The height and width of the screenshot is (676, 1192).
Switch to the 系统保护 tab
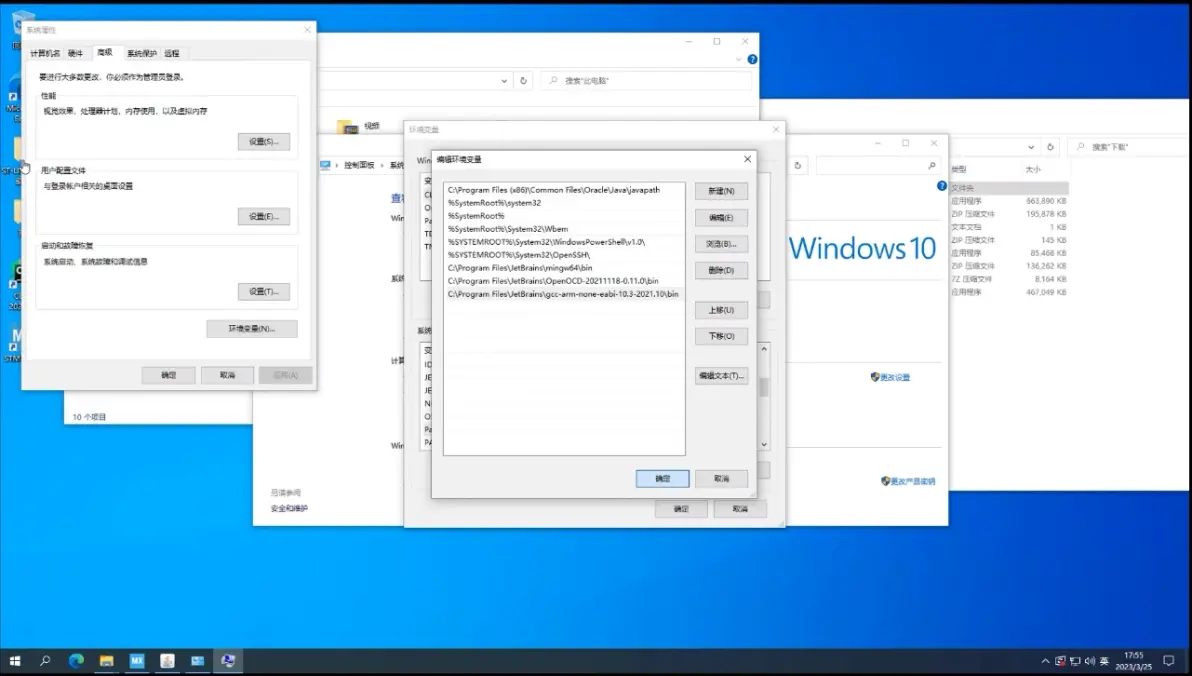[x=141, y=53]
